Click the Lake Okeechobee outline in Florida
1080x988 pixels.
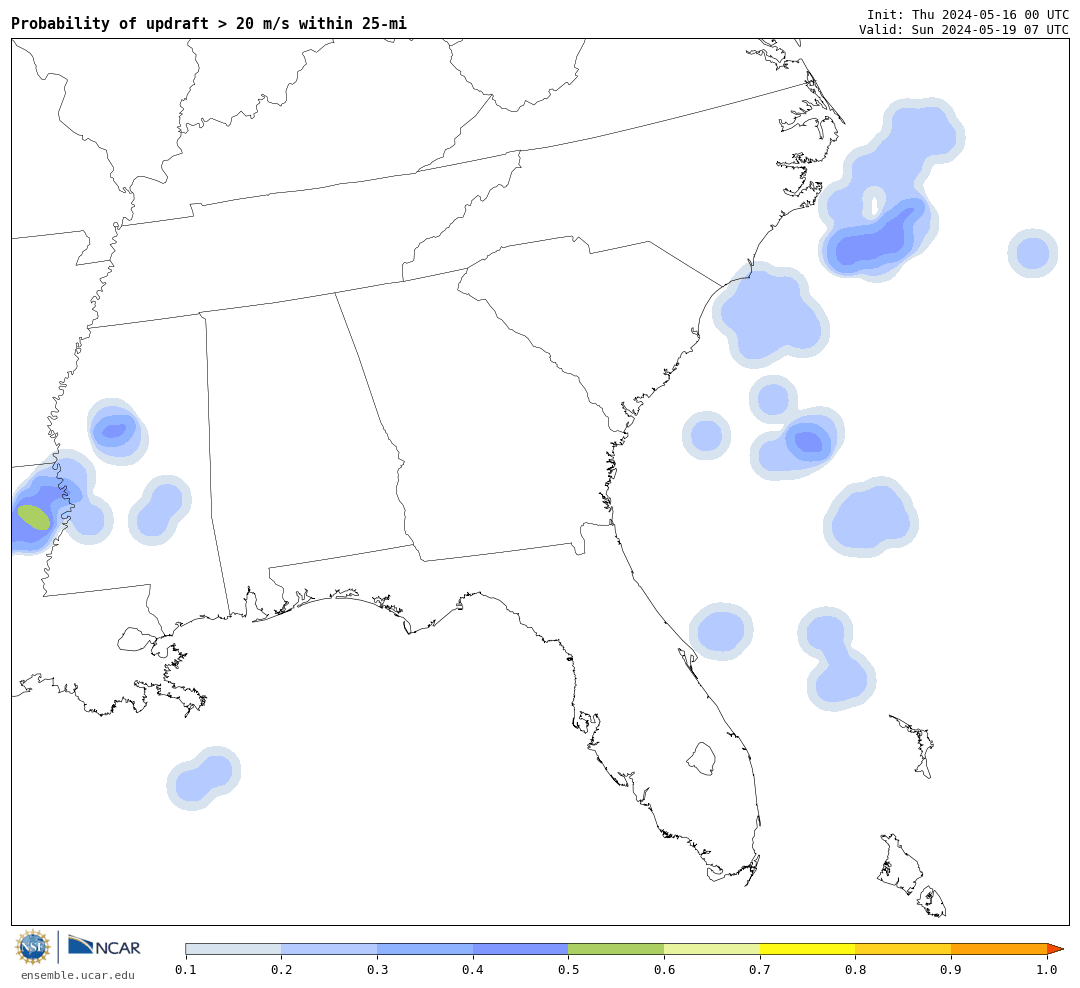click(x=701, y=759)
